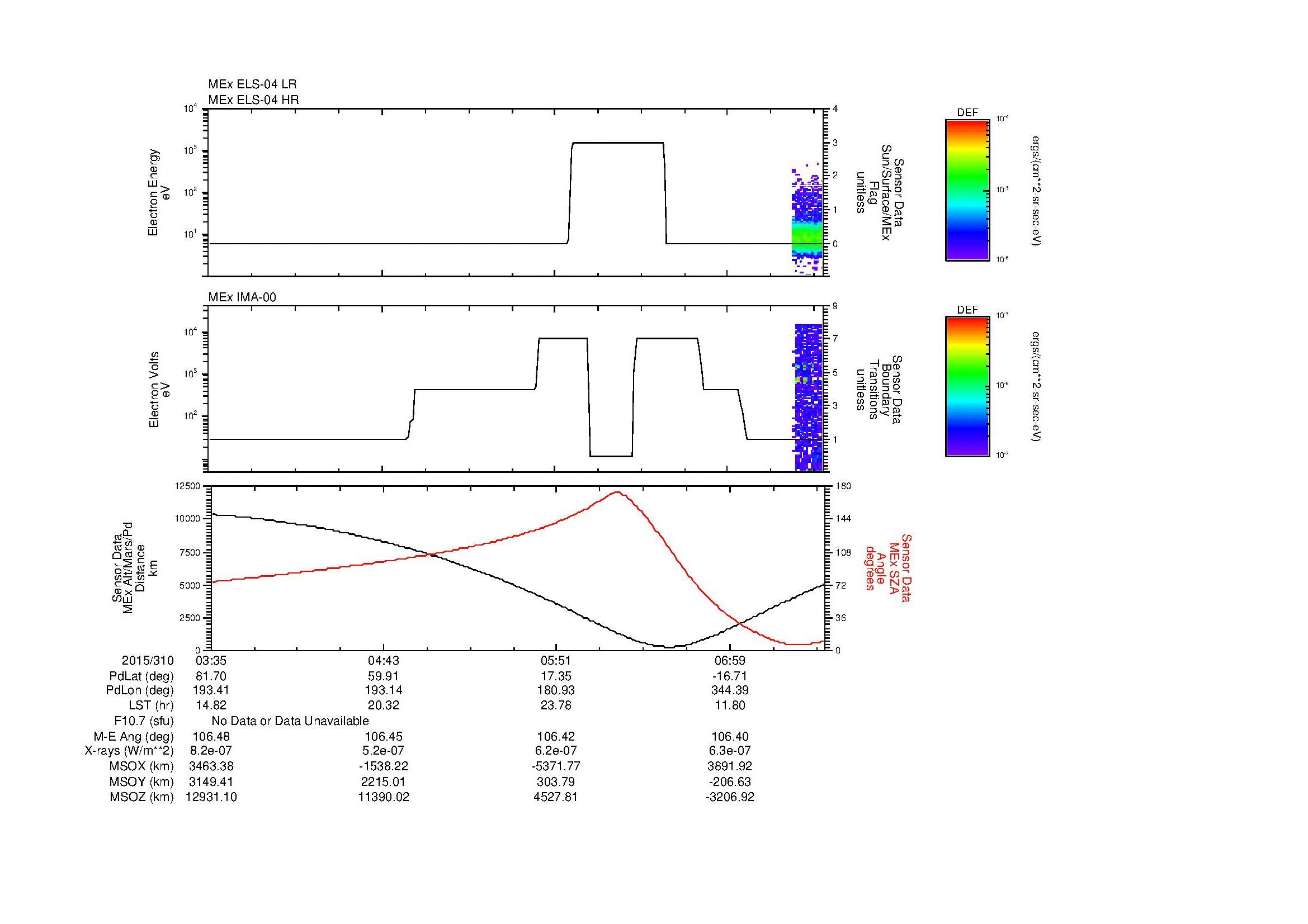Click the MEx ELS-04 LR panel title
Screen dimensions: 1308x924
click(x=252, y=84)
